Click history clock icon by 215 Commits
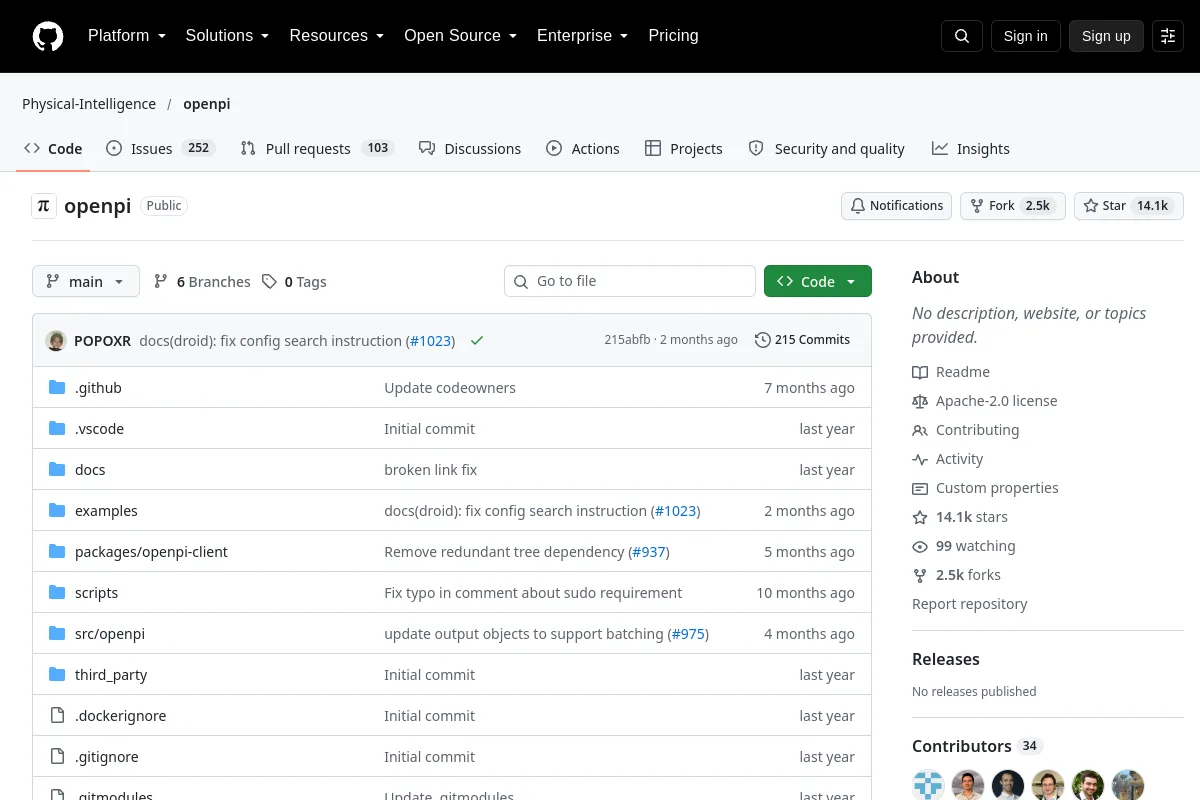Image resolution: width=1200 pixels, height=800 pixels. click(763, 340)
